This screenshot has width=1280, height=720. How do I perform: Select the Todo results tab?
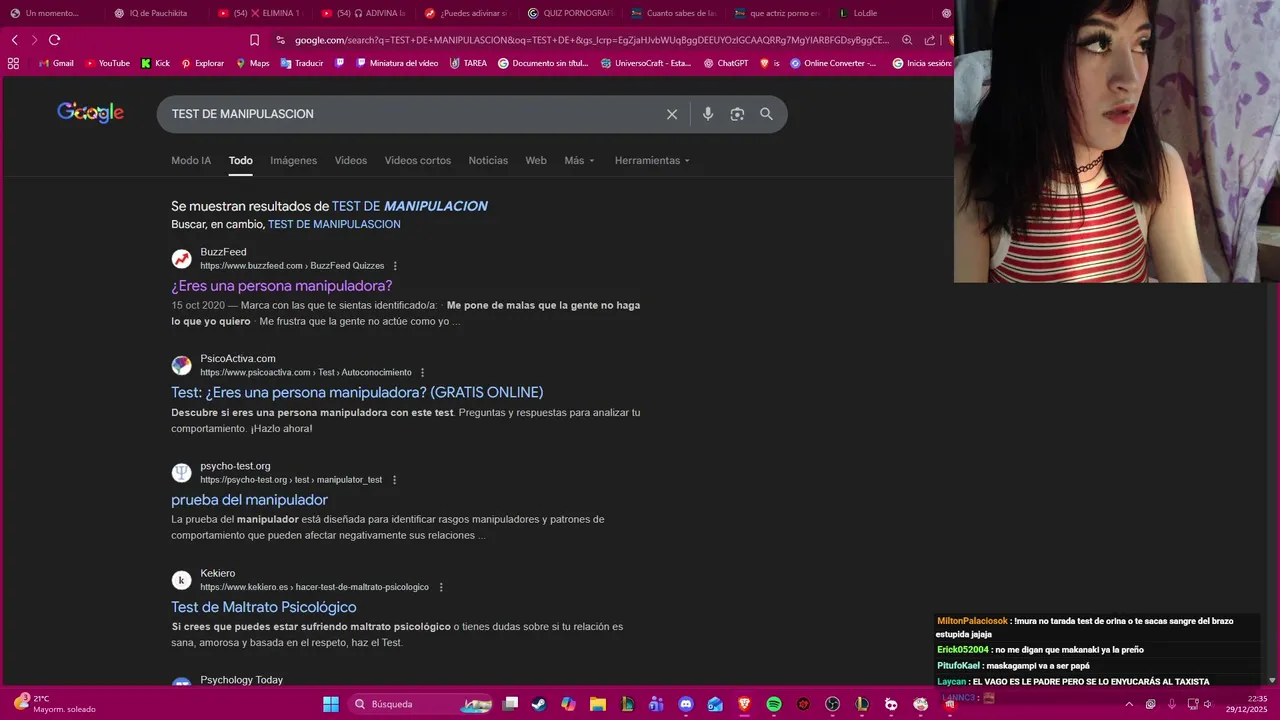(240, 160)
